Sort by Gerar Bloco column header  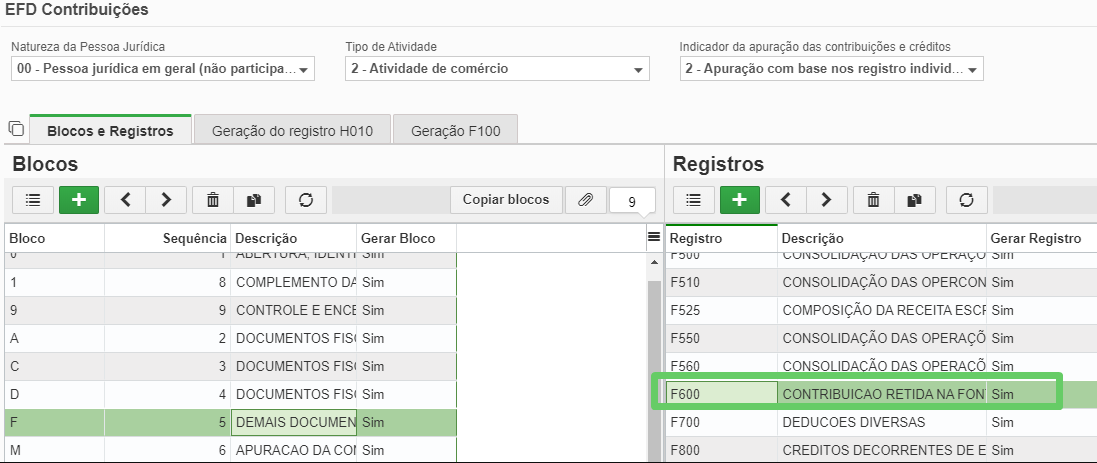click(x=406, y=238)
